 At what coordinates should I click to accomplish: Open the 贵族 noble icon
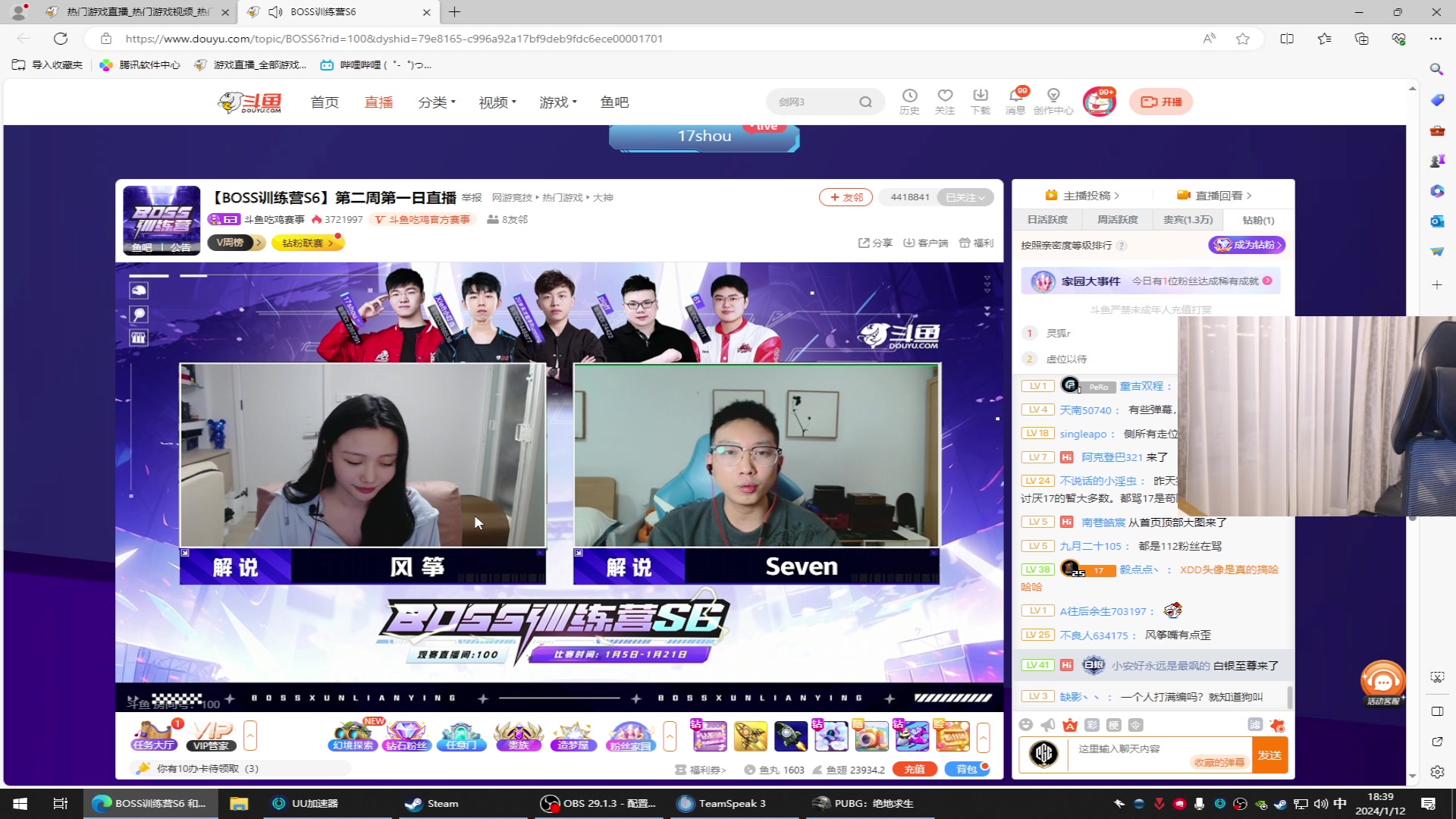coord(519,735)
